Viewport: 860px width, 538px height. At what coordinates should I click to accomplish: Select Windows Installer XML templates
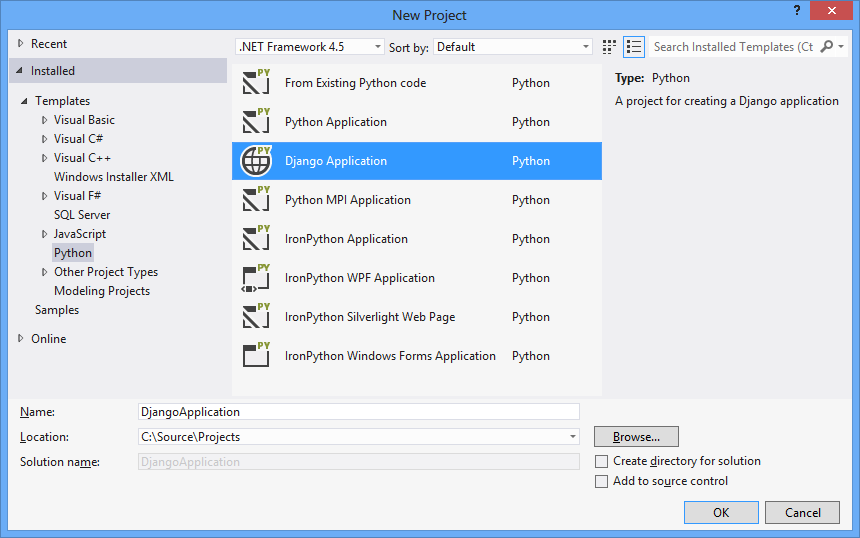coord(114,177)
